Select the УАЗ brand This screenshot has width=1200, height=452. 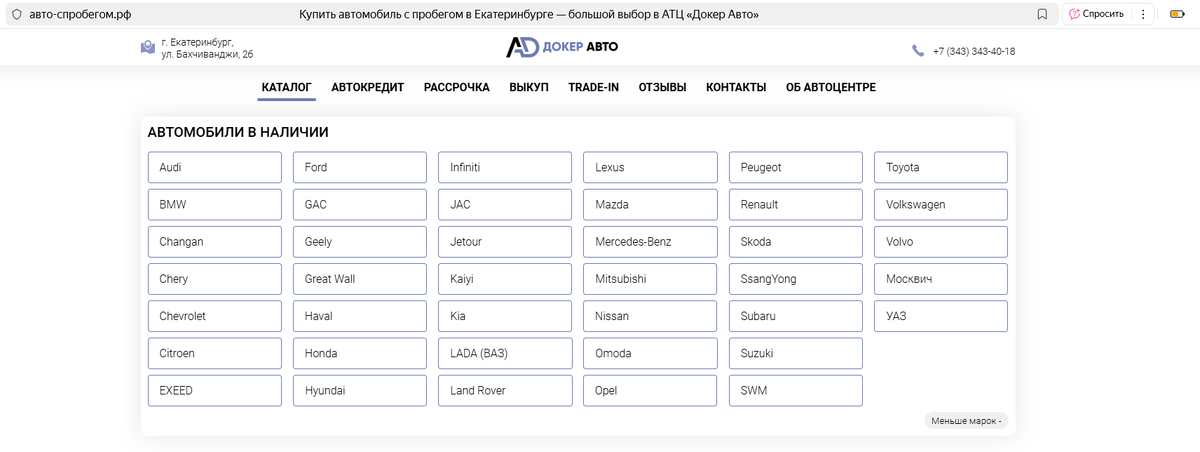tap(941, 316)
